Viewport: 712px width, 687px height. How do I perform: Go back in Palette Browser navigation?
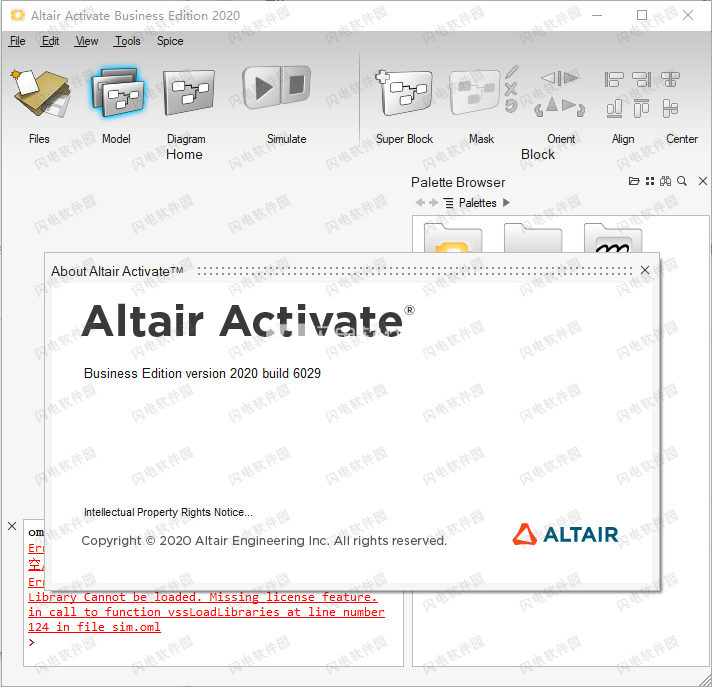click(420, 203)
